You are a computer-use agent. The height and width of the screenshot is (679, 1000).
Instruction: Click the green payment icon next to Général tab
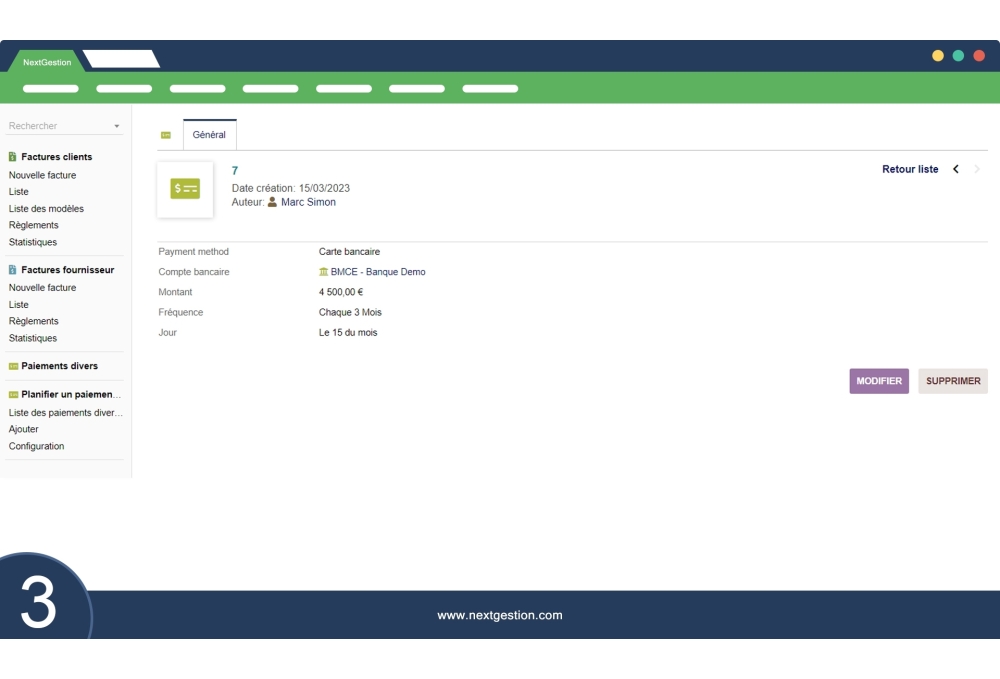coord(163,133)
